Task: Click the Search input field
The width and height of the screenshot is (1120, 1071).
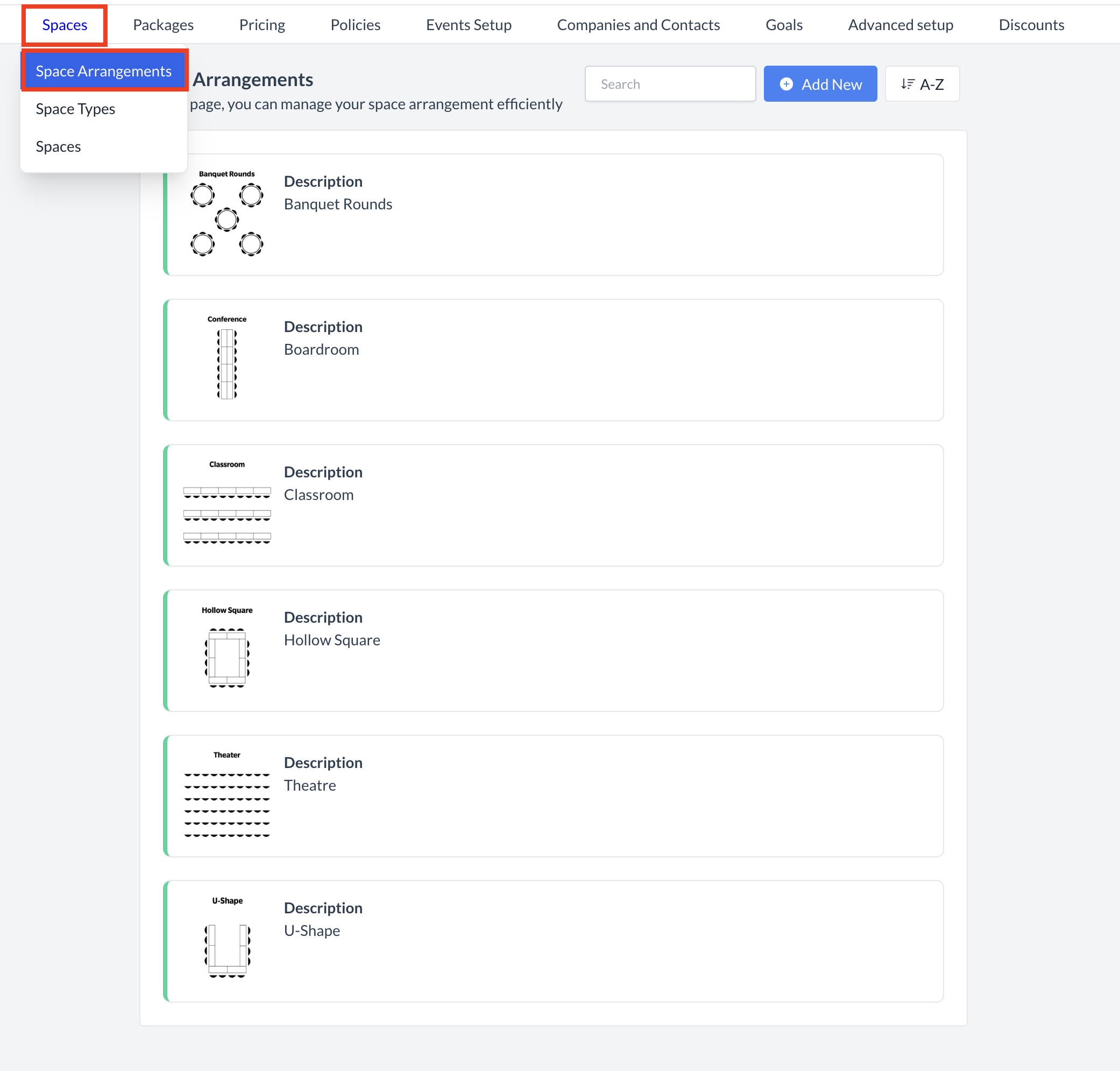Action: 670,84
